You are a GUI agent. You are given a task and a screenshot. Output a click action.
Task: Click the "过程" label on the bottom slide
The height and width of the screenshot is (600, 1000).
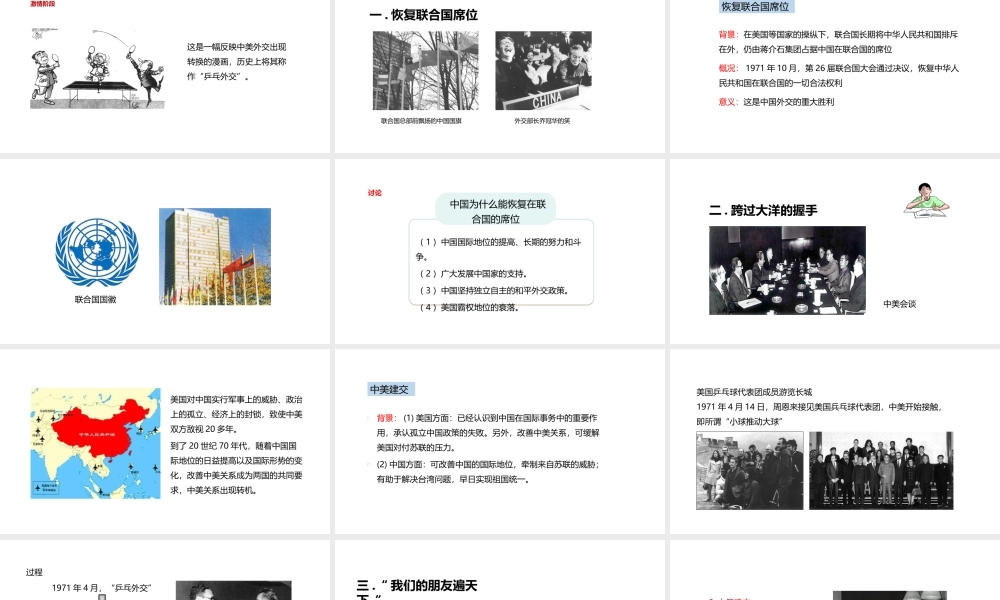(x=34, y=572)
